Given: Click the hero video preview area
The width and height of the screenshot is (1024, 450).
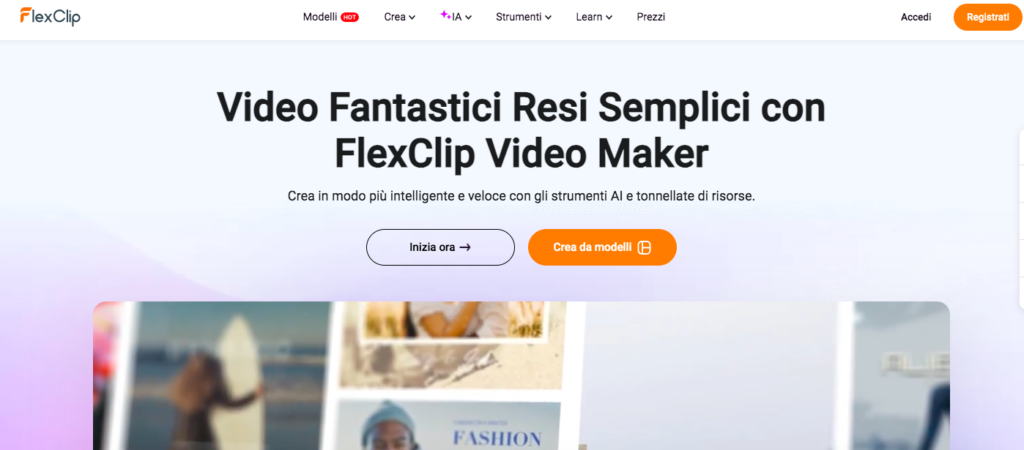Looking at the screenshot, I should [521, 376].
